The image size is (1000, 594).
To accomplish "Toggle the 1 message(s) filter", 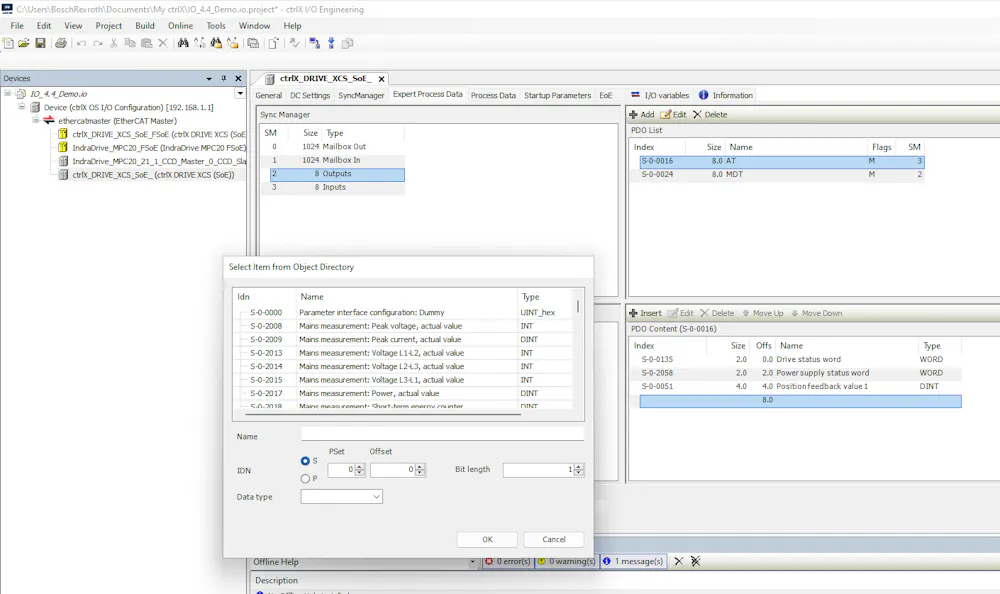I will pyautogui.click(x=633, y=561).
